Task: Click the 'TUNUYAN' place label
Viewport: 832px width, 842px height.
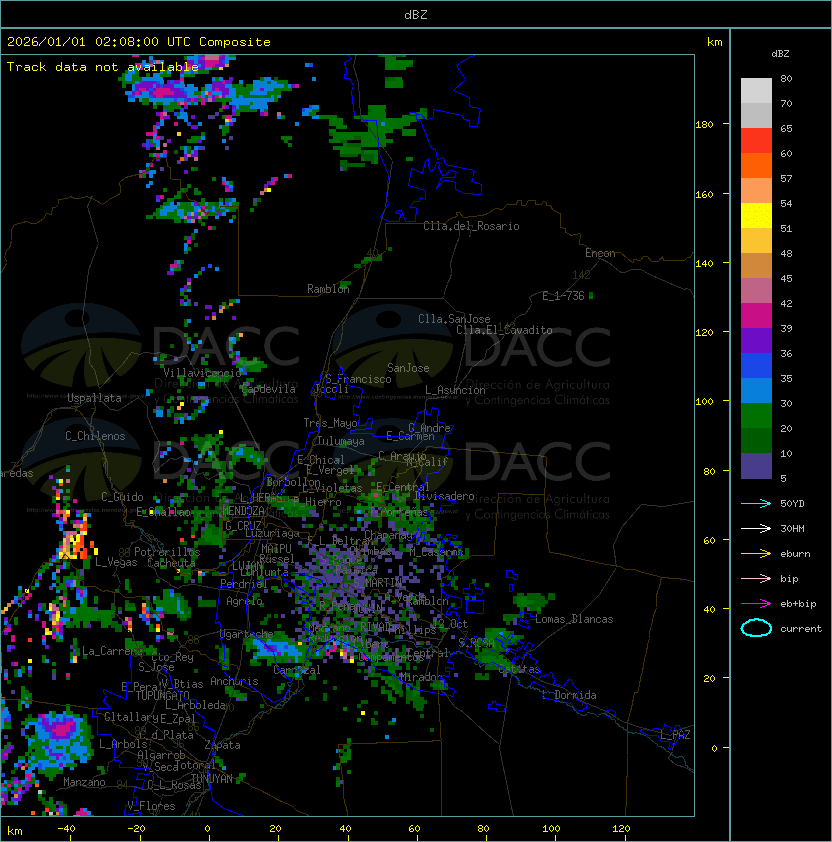Action: coord(212,779)
